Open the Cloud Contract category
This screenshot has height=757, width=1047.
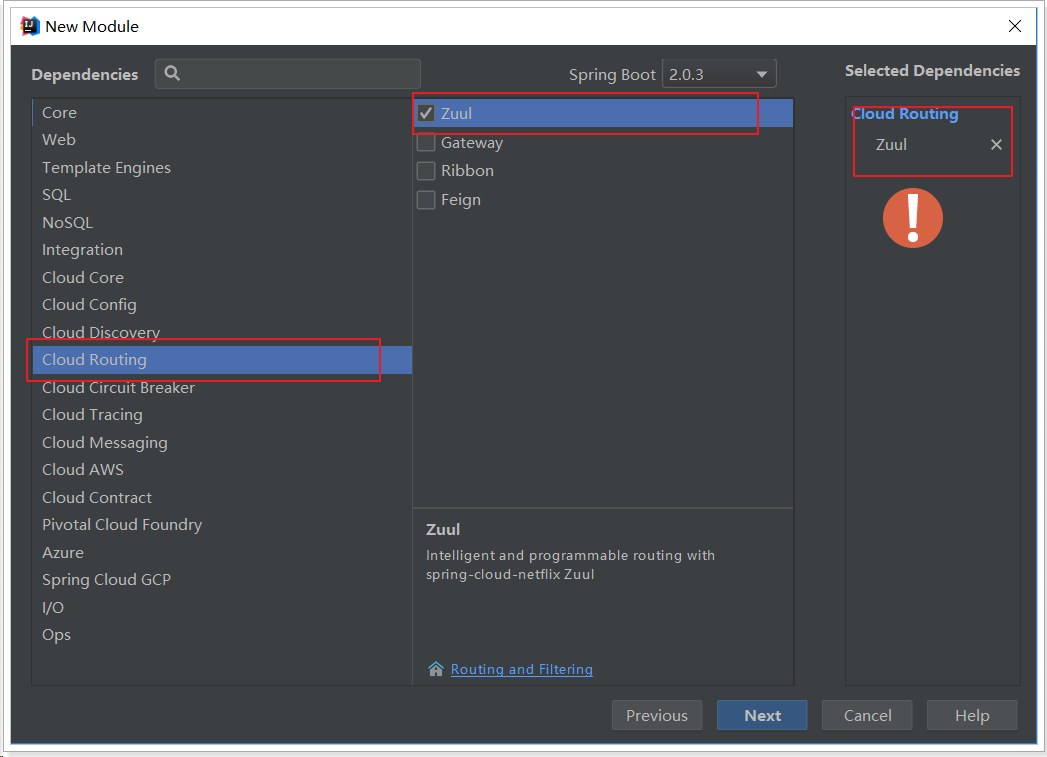pos(222,498)
